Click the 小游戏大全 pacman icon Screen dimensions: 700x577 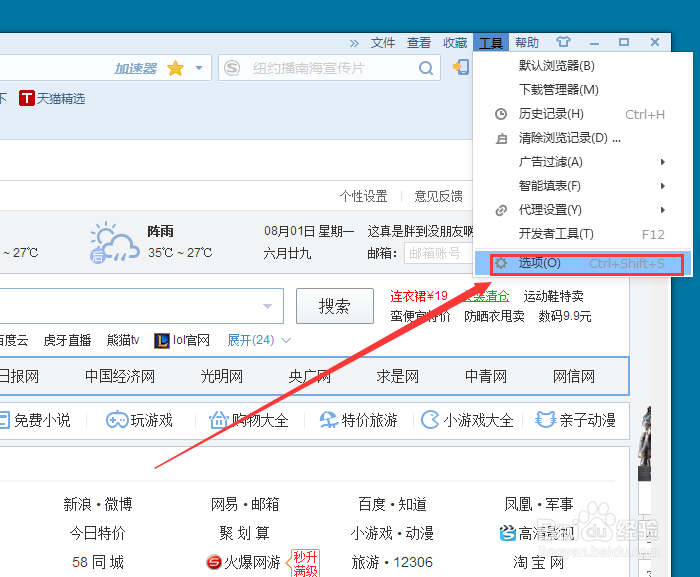[x=430, y=420]
